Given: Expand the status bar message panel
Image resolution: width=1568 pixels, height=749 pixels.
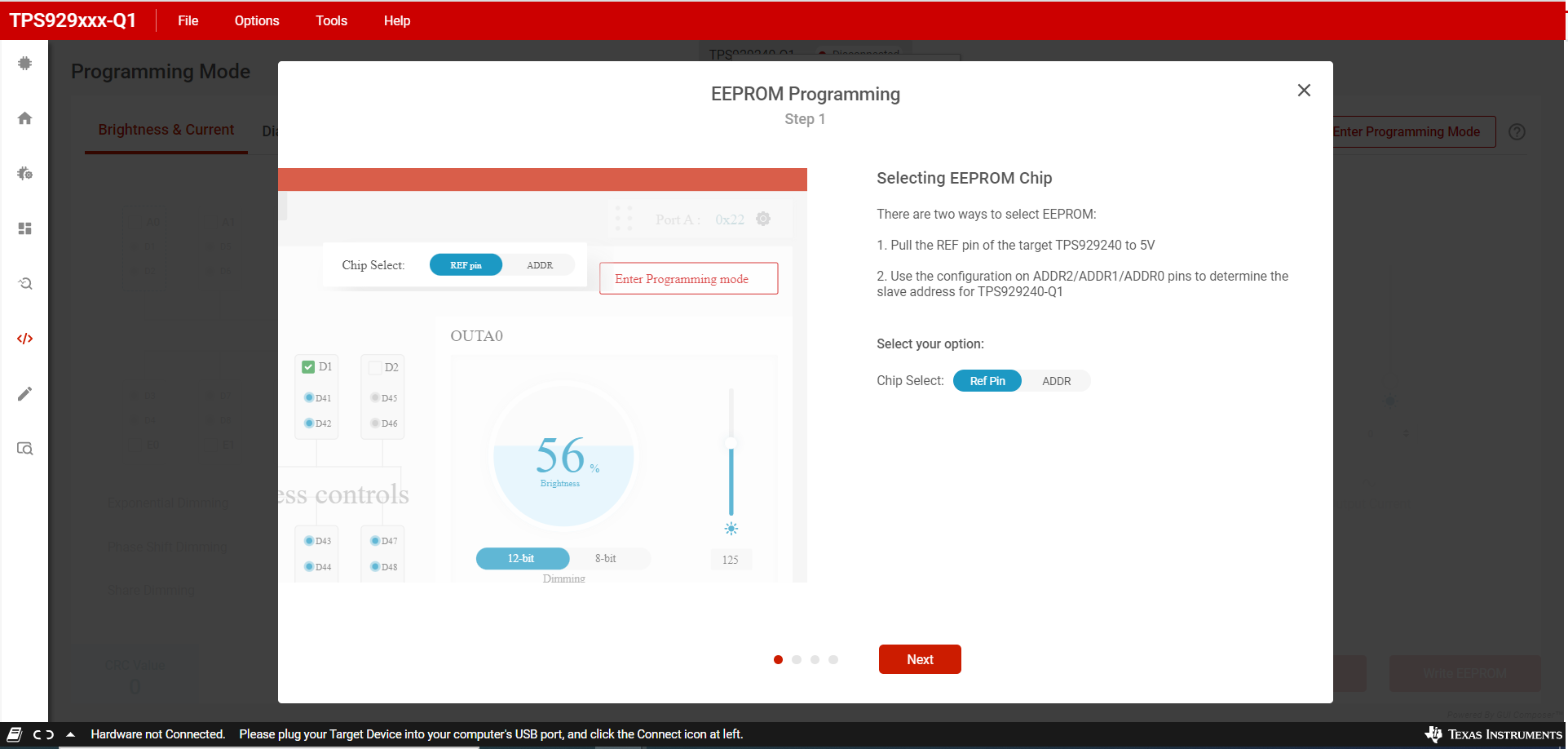Looking at the screenshot, I should pyautogui.click(x=69, y=734).
